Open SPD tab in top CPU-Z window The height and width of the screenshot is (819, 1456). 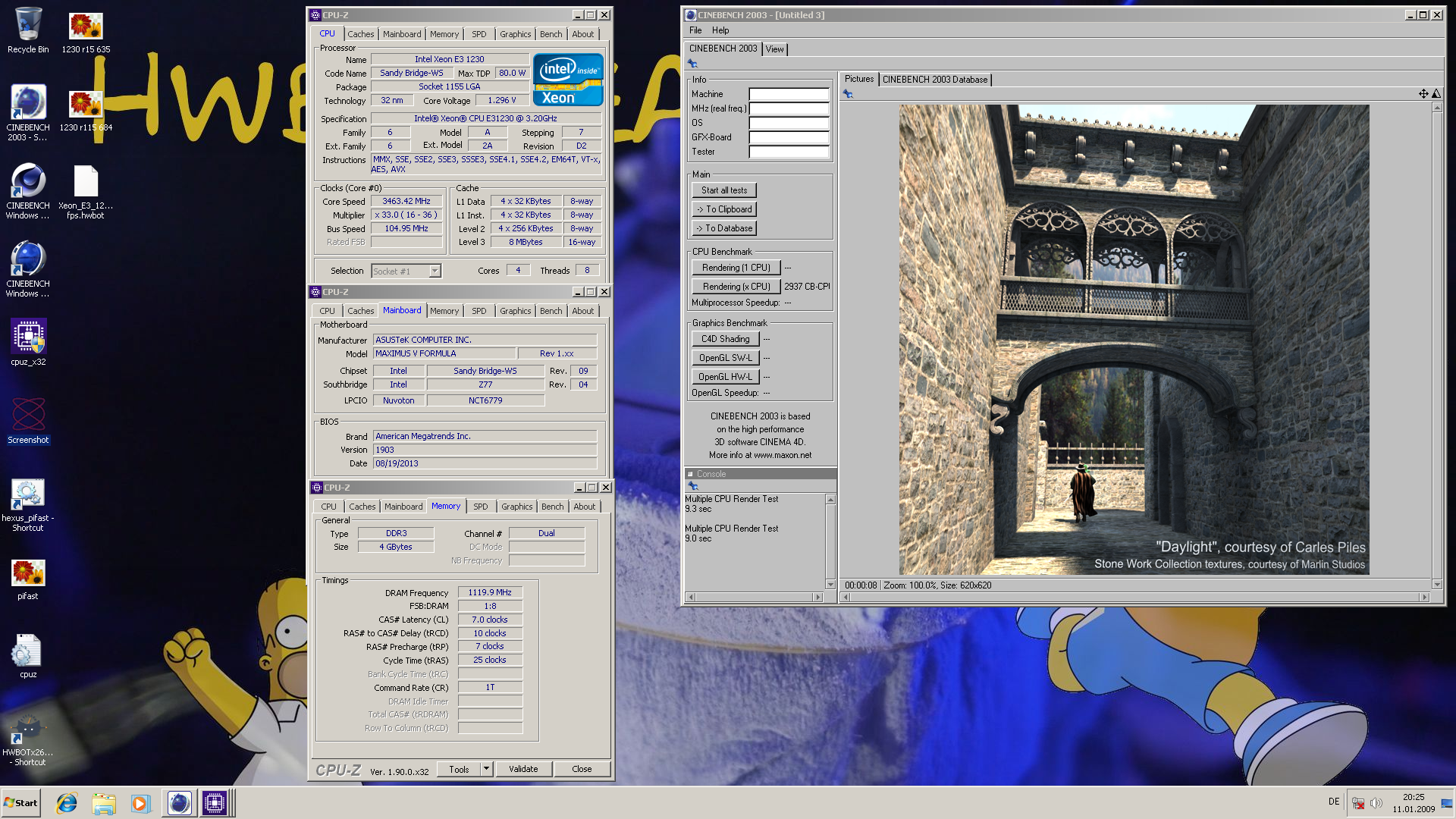479,34
